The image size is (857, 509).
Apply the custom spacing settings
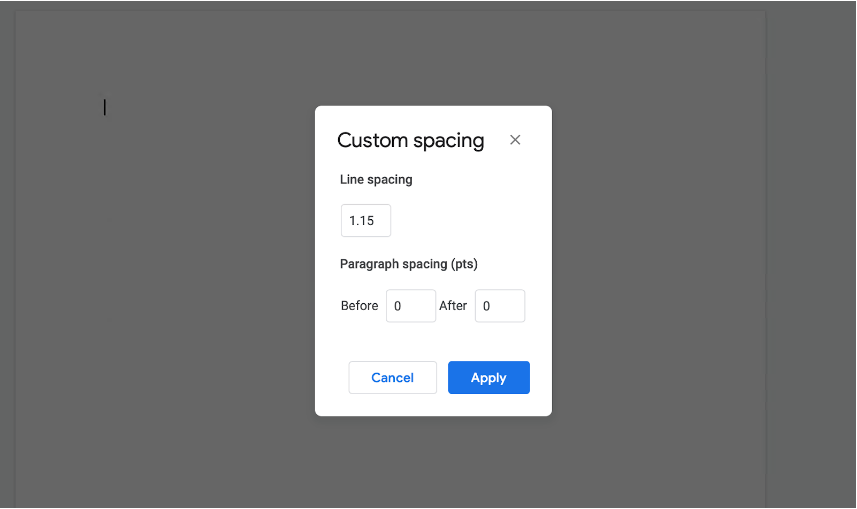coord(489,377)
